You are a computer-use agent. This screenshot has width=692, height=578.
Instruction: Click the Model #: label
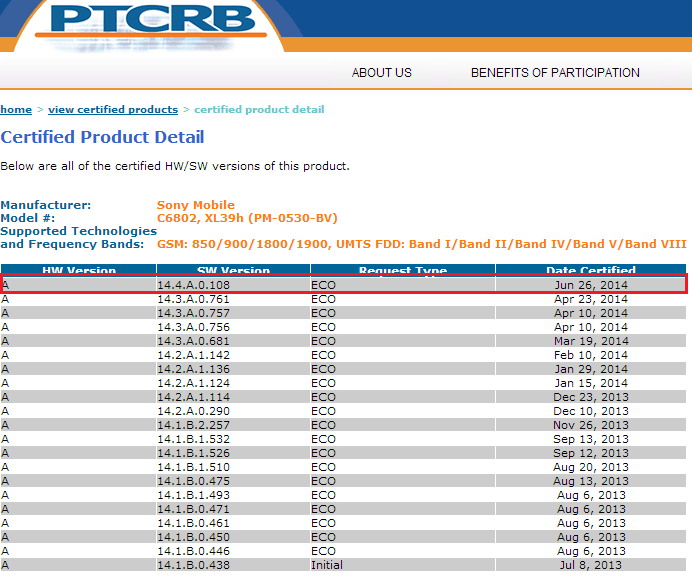(x=27, y=218)
